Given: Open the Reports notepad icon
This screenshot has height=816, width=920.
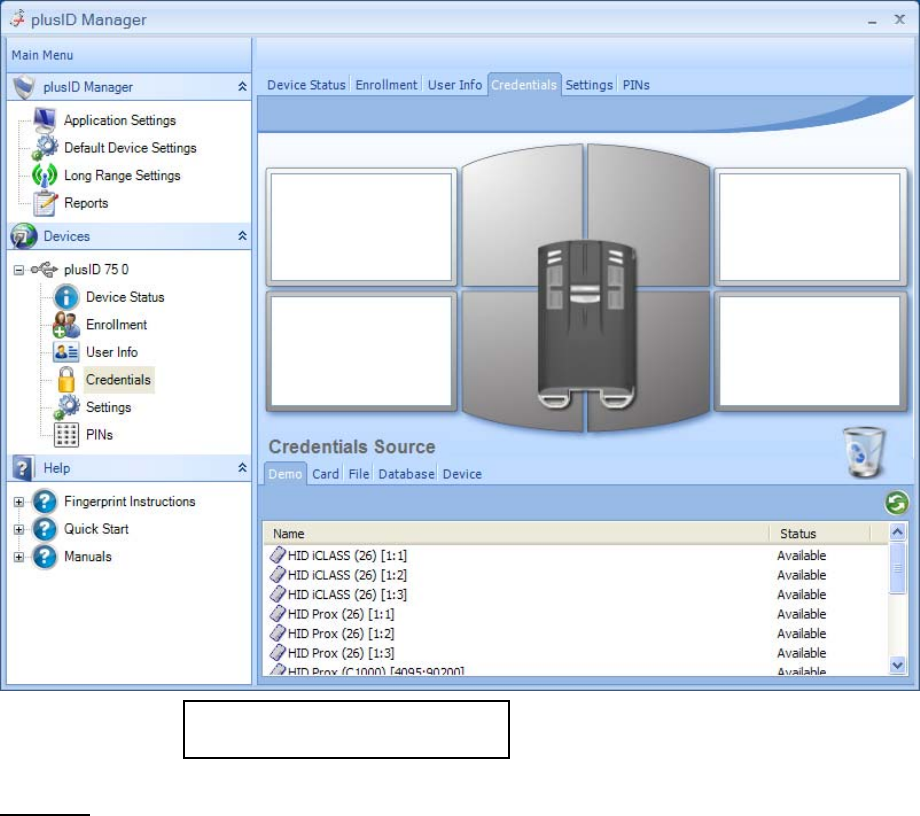Looking at the screenshot, I should (x=46, y=203).
